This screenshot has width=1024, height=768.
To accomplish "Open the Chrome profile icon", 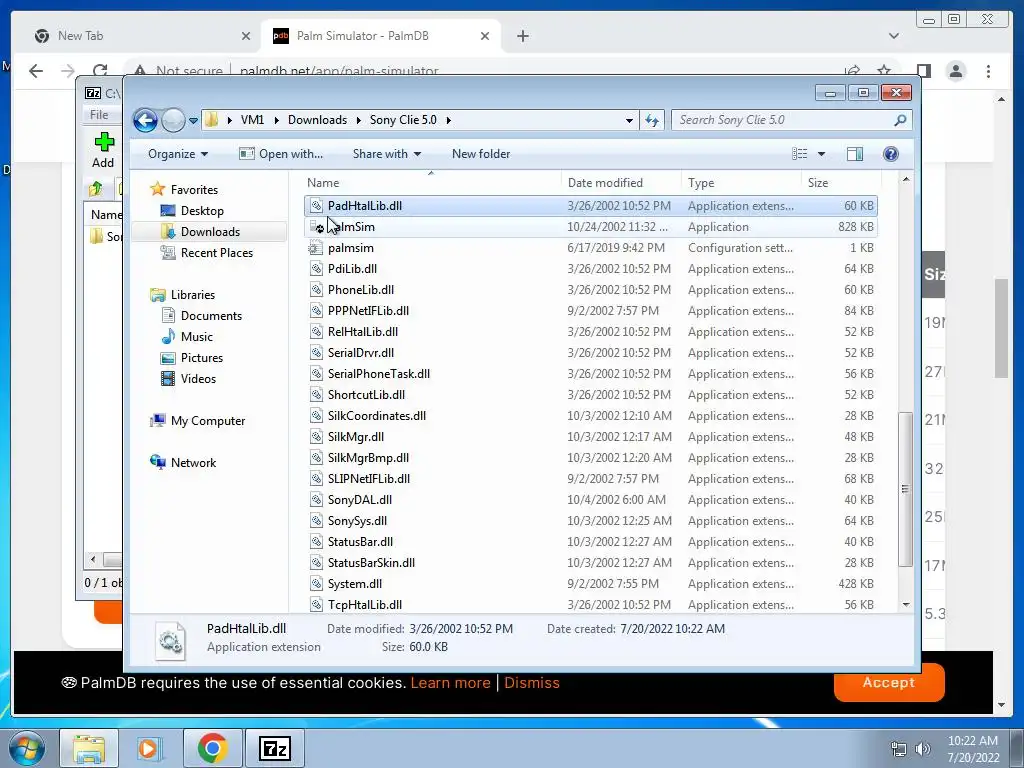I will pyautogui.click(x=956, y=71).
